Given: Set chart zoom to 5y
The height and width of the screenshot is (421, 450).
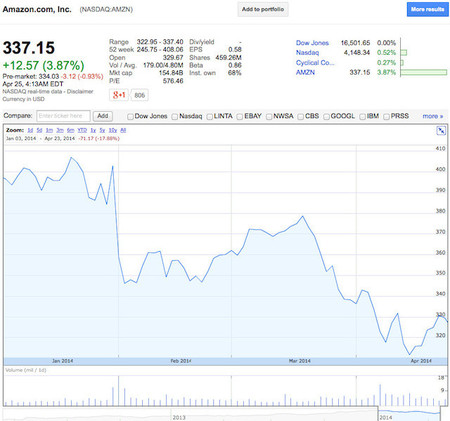Looking at the screenshot, I should pos(102,130).
